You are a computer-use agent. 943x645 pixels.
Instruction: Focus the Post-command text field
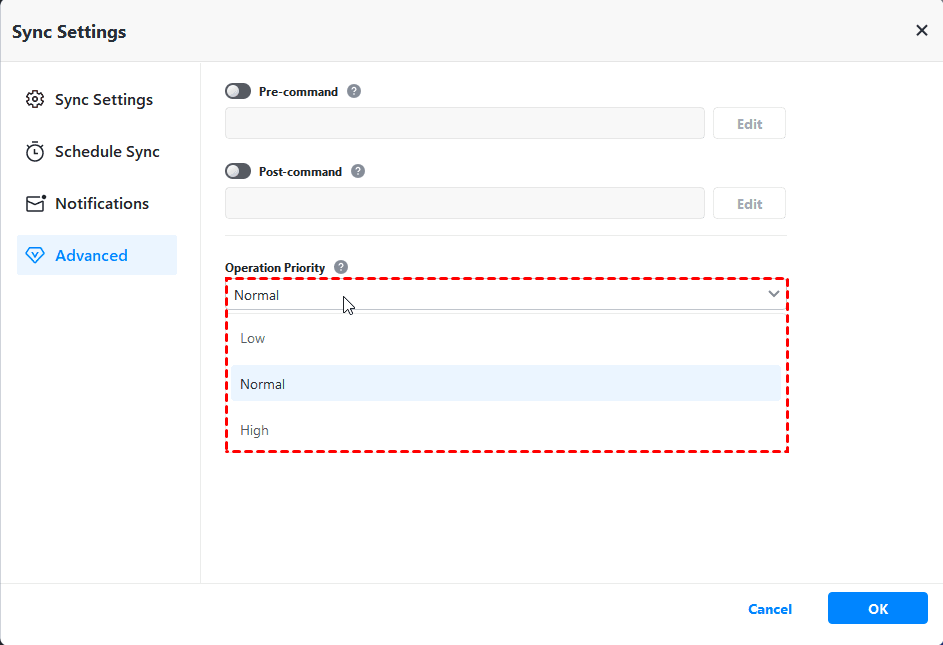(465, 203)
